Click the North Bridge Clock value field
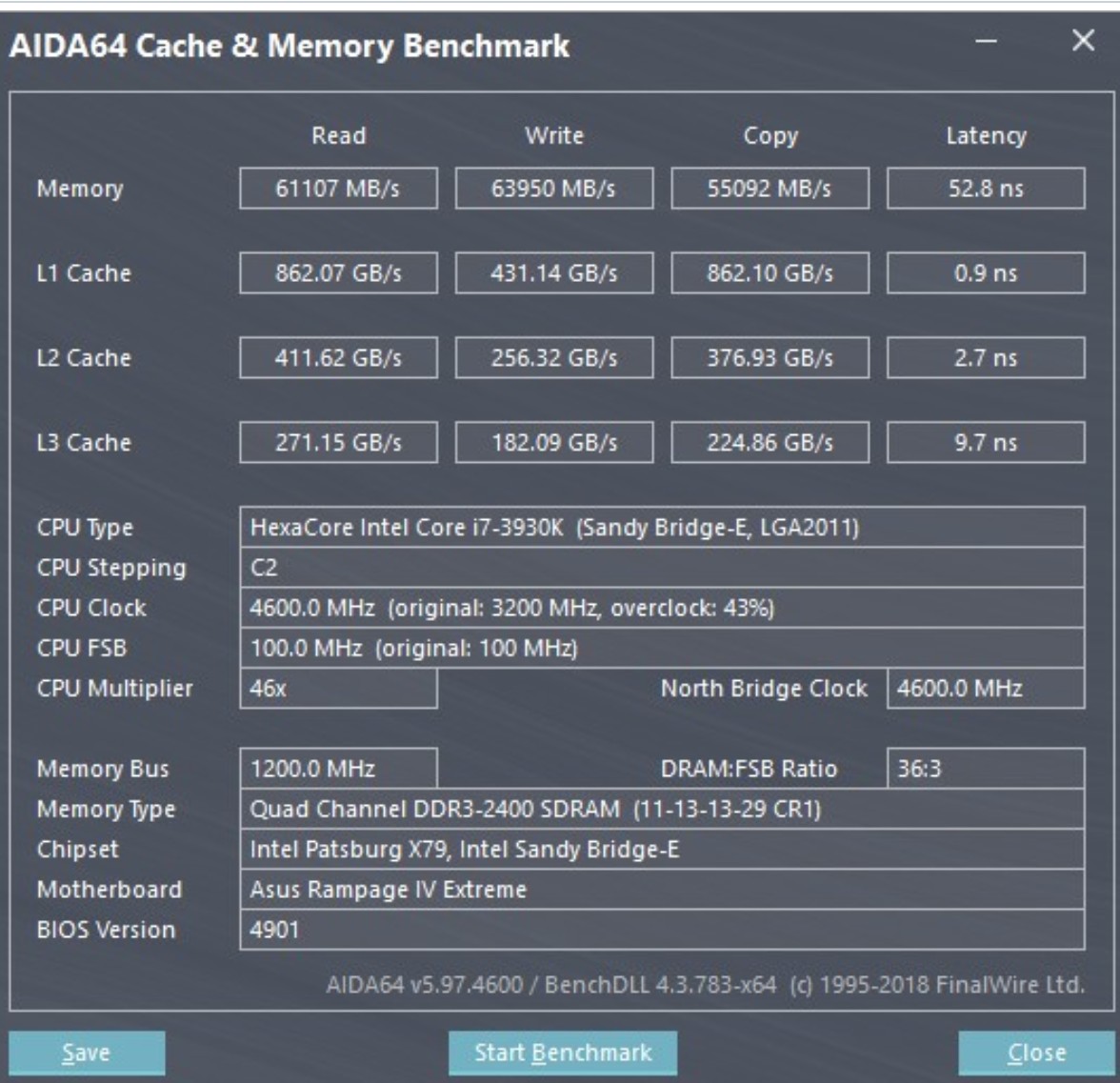The image size is (1120, 1083). (x=986, y=688)
